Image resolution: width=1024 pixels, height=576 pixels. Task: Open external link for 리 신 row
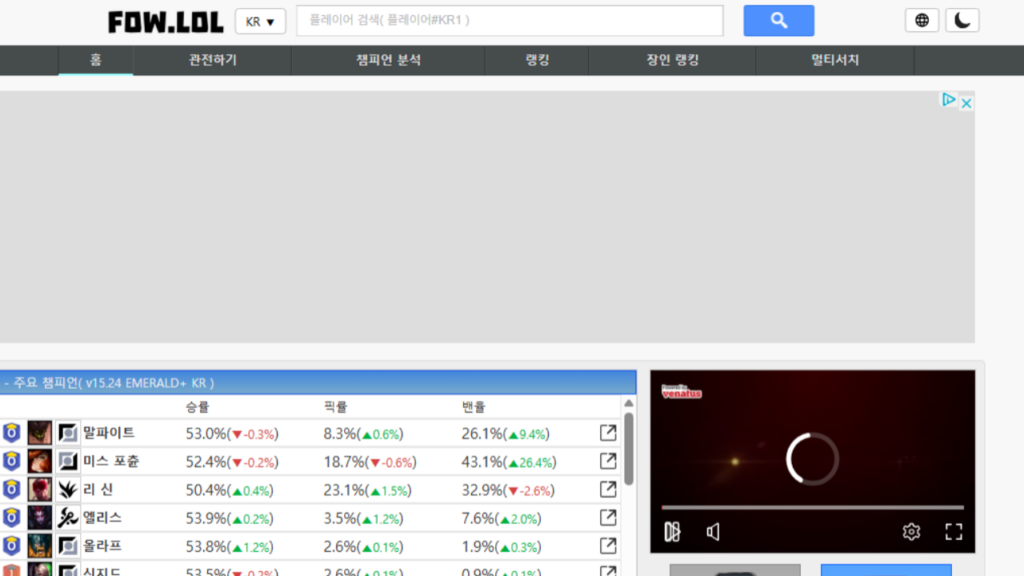point(607,489)
